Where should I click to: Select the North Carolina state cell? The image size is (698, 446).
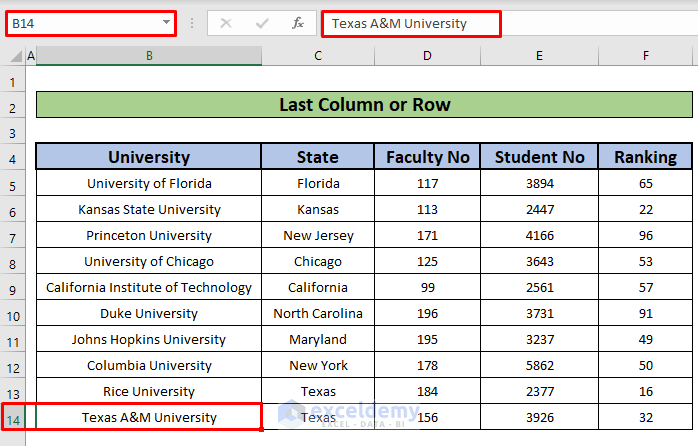pyautogui.click(x=318, y=314)
